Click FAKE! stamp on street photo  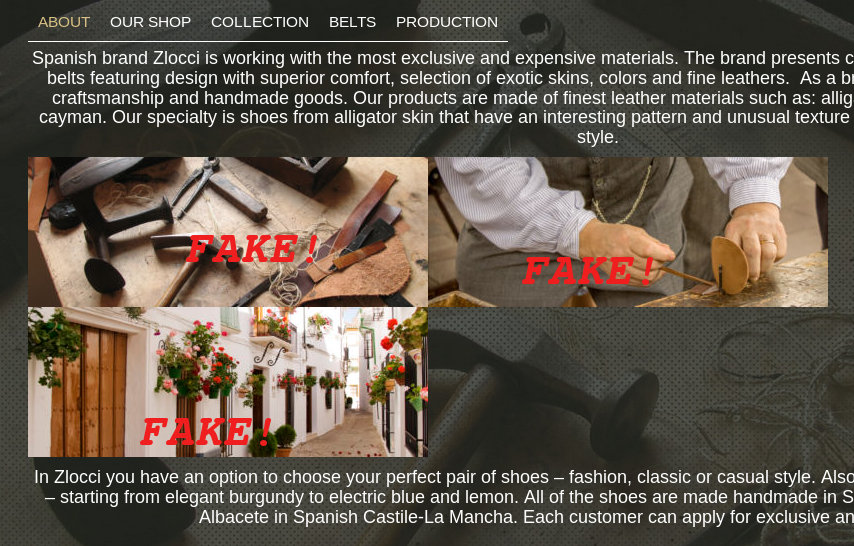[x=206, y=432]
